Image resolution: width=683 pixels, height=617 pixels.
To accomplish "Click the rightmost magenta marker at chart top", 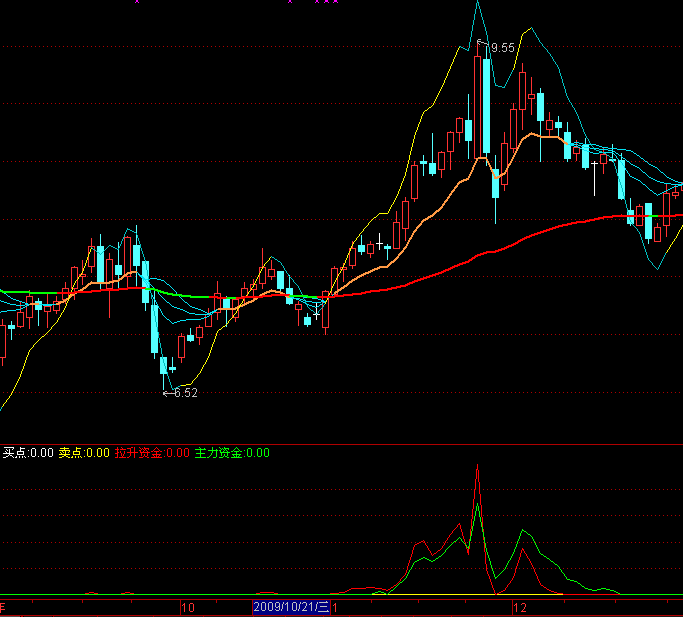I will (x=335, y=2).
